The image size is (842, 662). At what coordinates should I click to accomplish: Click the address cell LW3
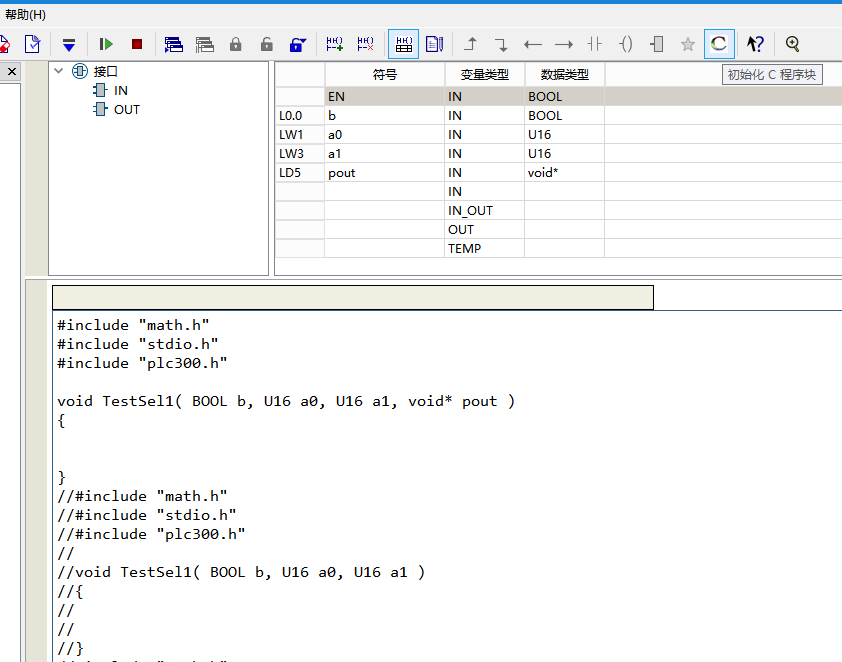point(300,154)
